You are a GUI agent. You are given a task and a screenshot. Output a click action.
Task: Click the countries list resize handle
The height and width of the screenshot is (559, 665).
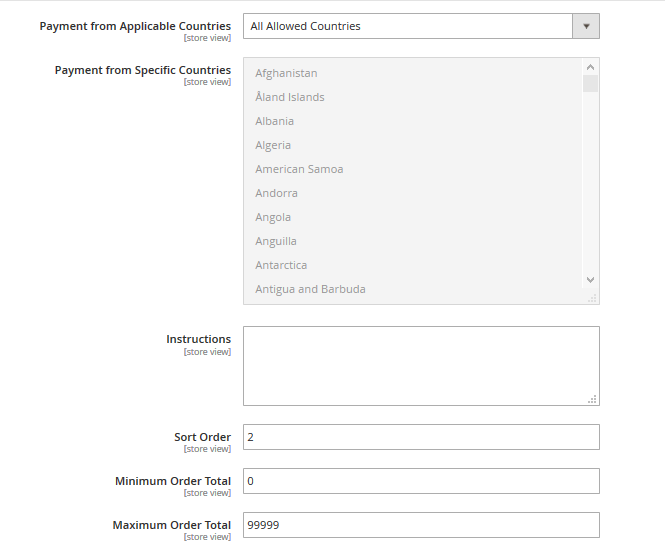pos(592,297)
